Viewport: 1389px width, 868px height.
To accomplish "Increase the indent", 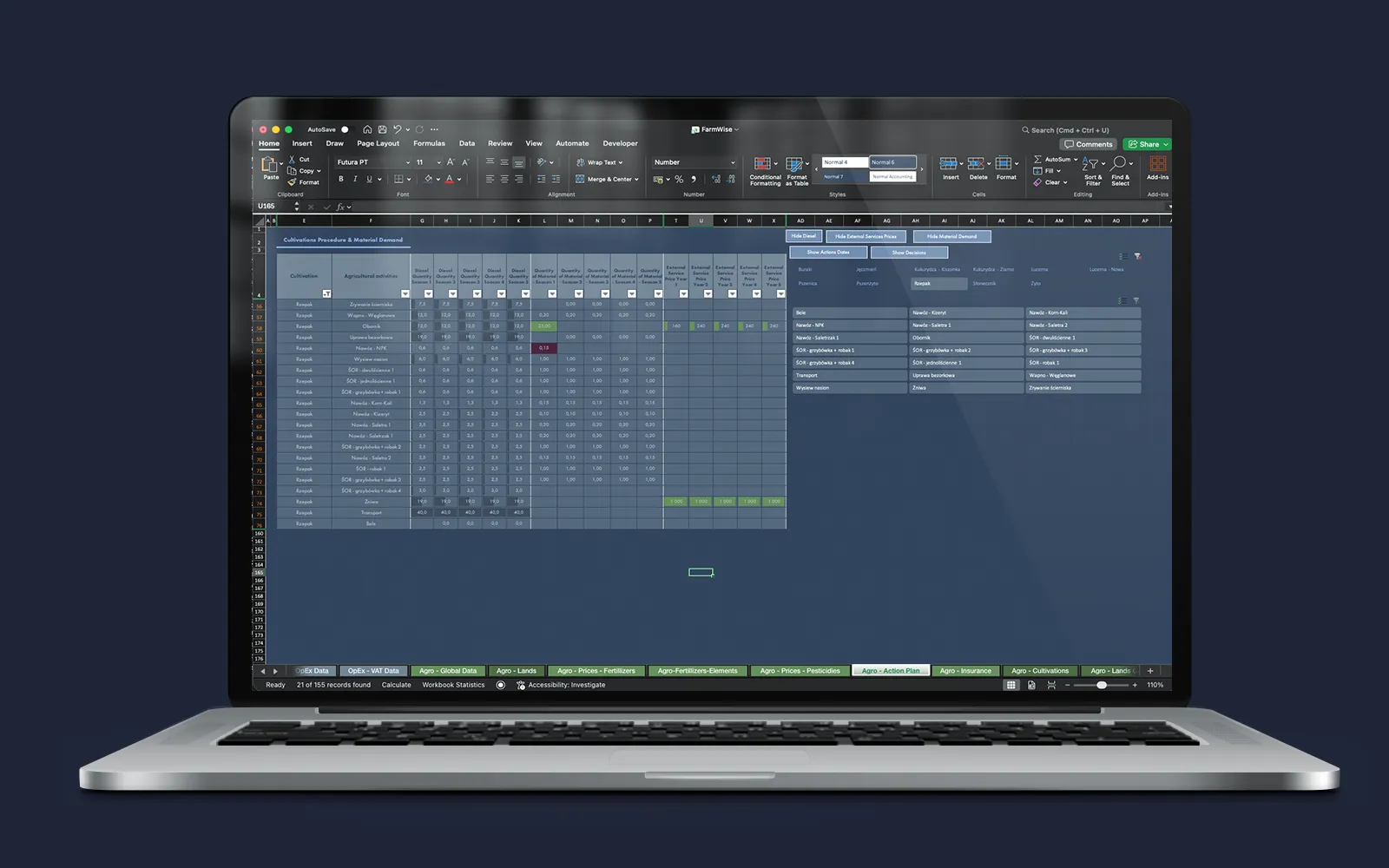I will click(x=556, y=179).
